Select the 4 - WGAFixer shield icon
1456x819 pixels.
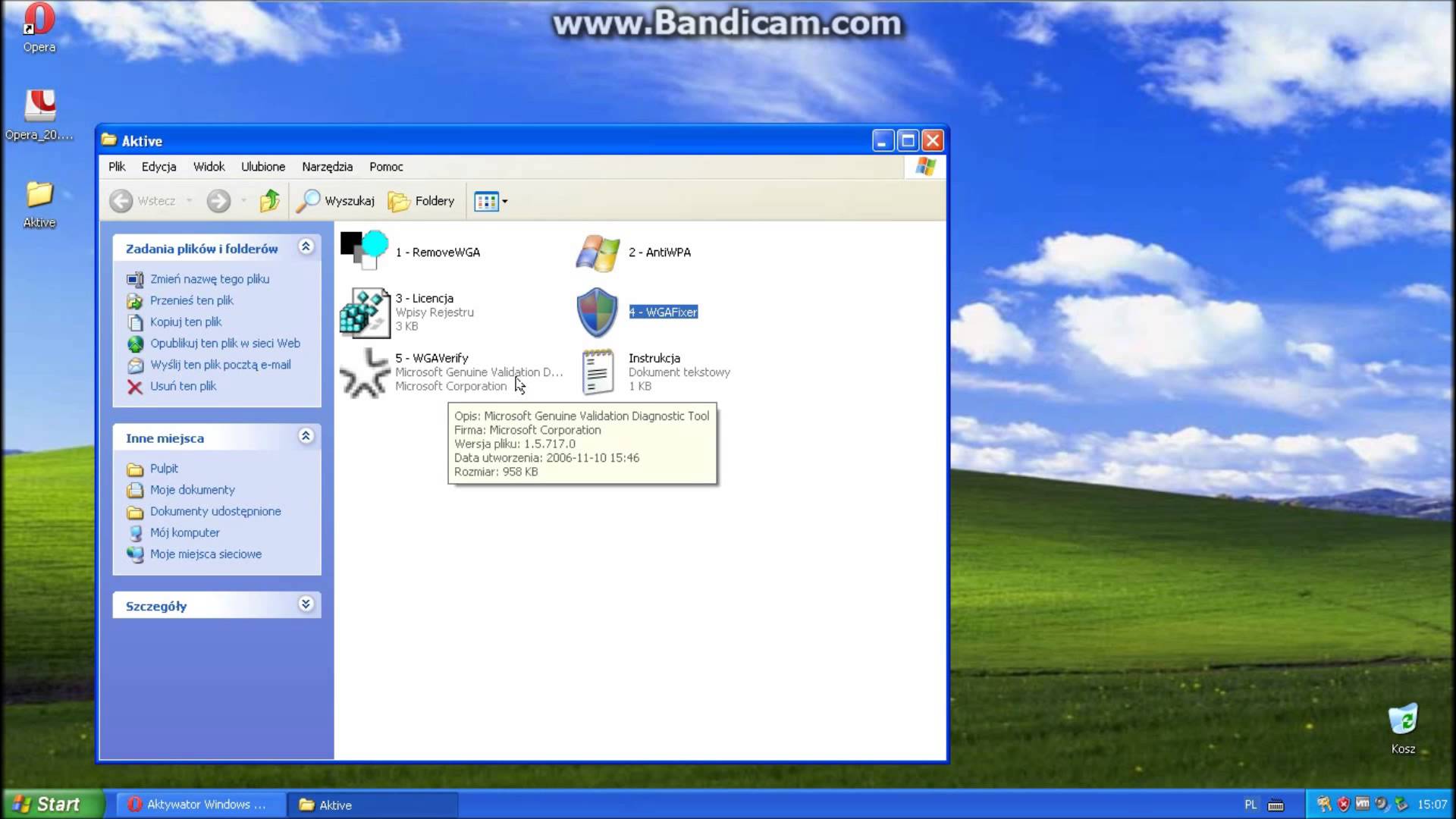[x=598, y=312]
